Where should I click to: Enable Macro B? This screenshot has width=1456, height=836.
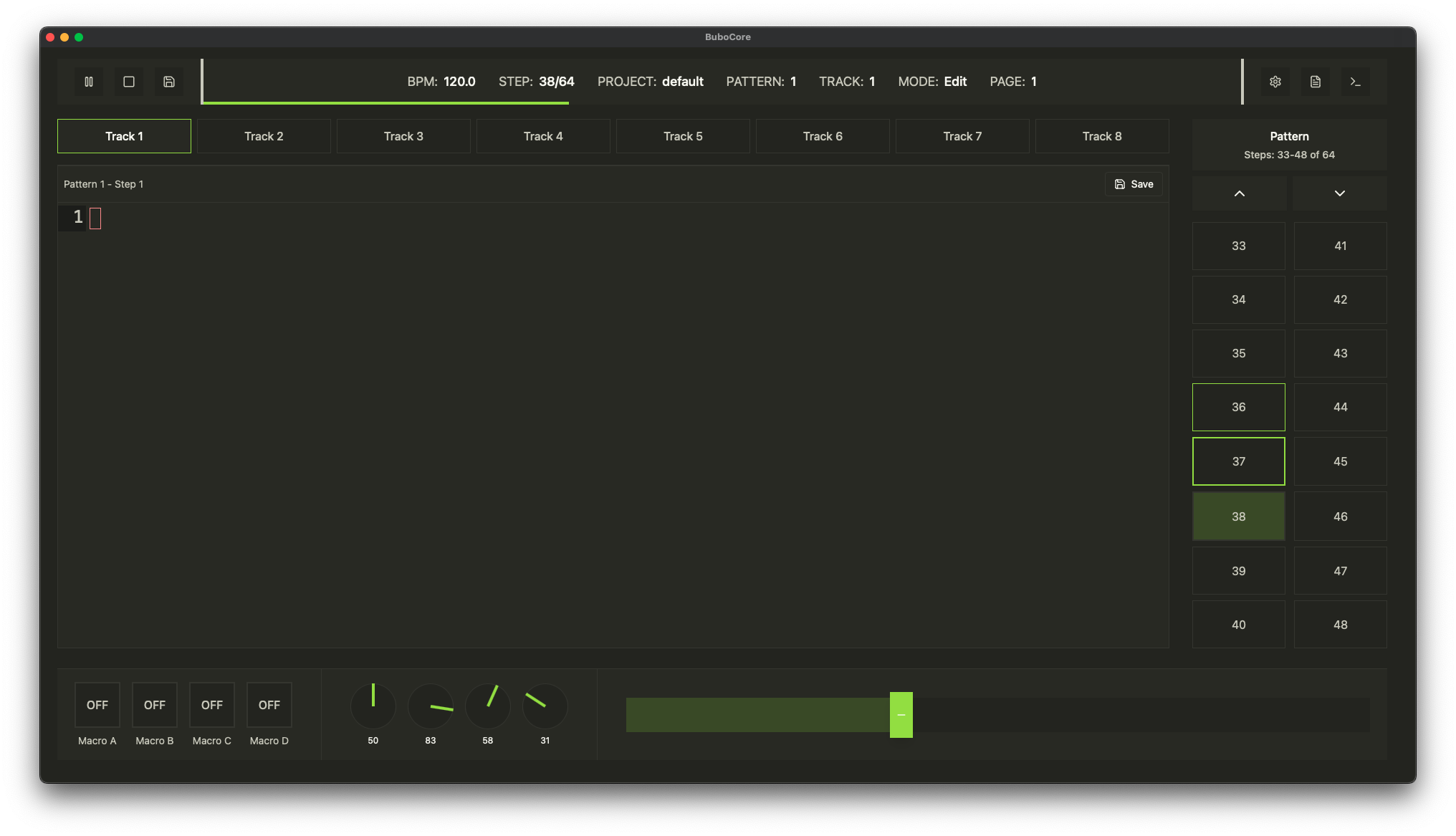point(154,704)
